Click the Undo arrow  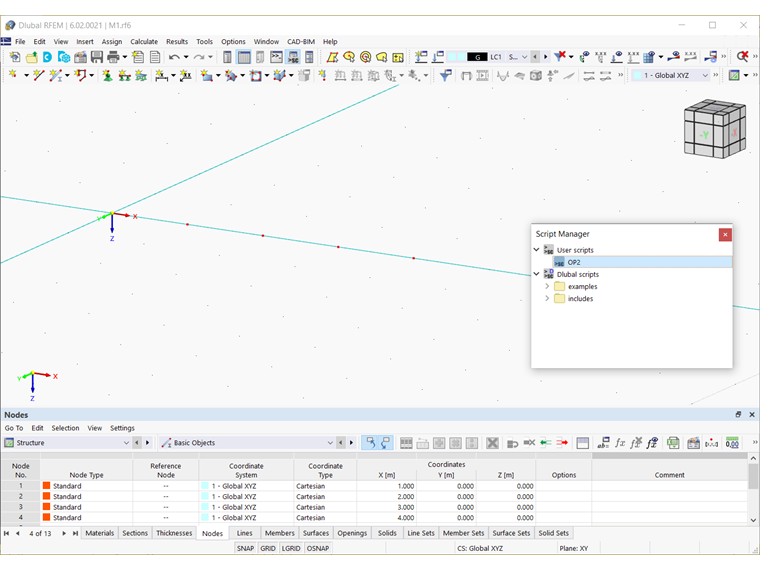coord(174,57)
